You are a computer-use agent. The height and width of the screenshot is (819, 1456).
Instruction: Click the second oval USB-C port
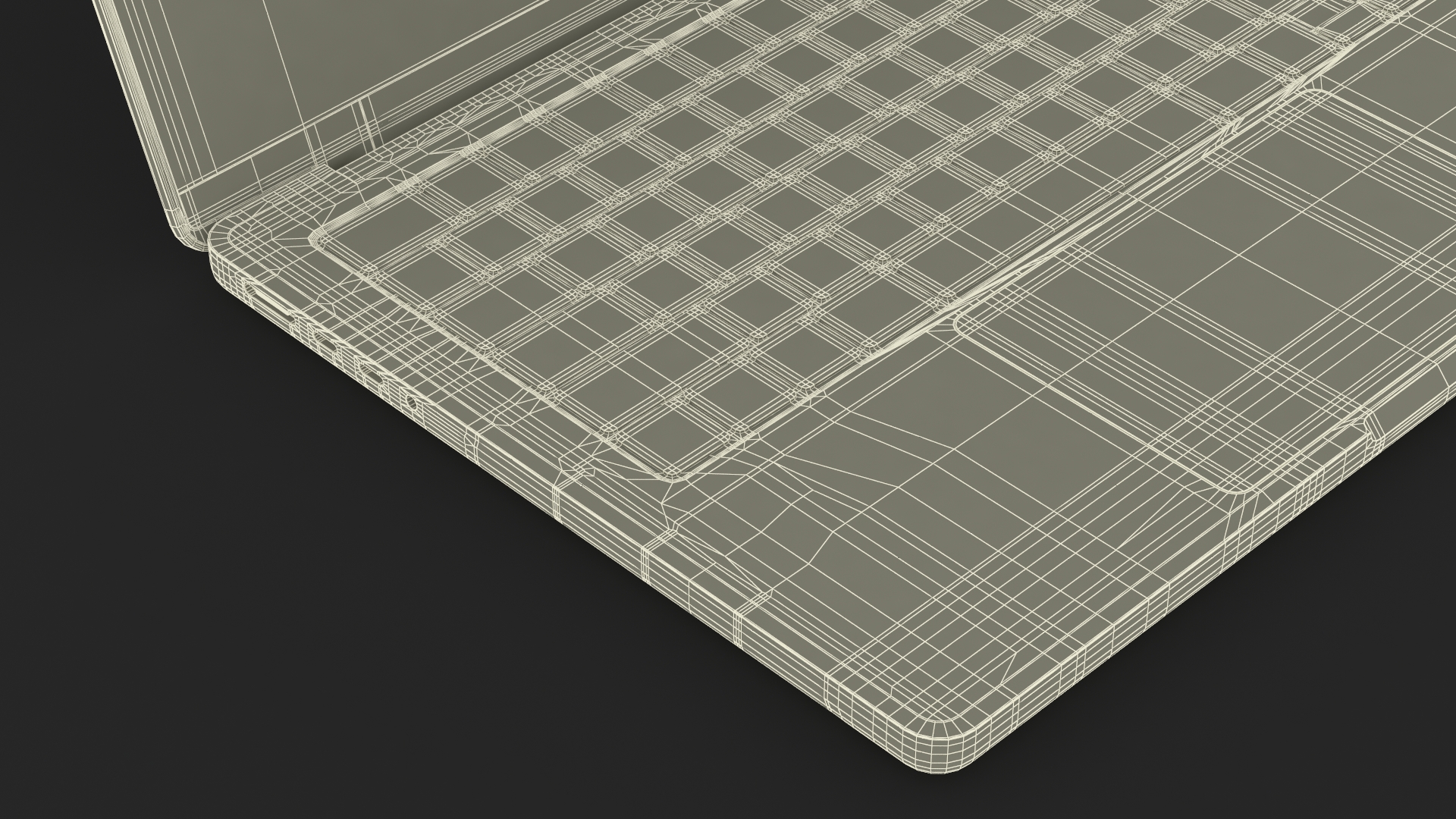[369, 372]
